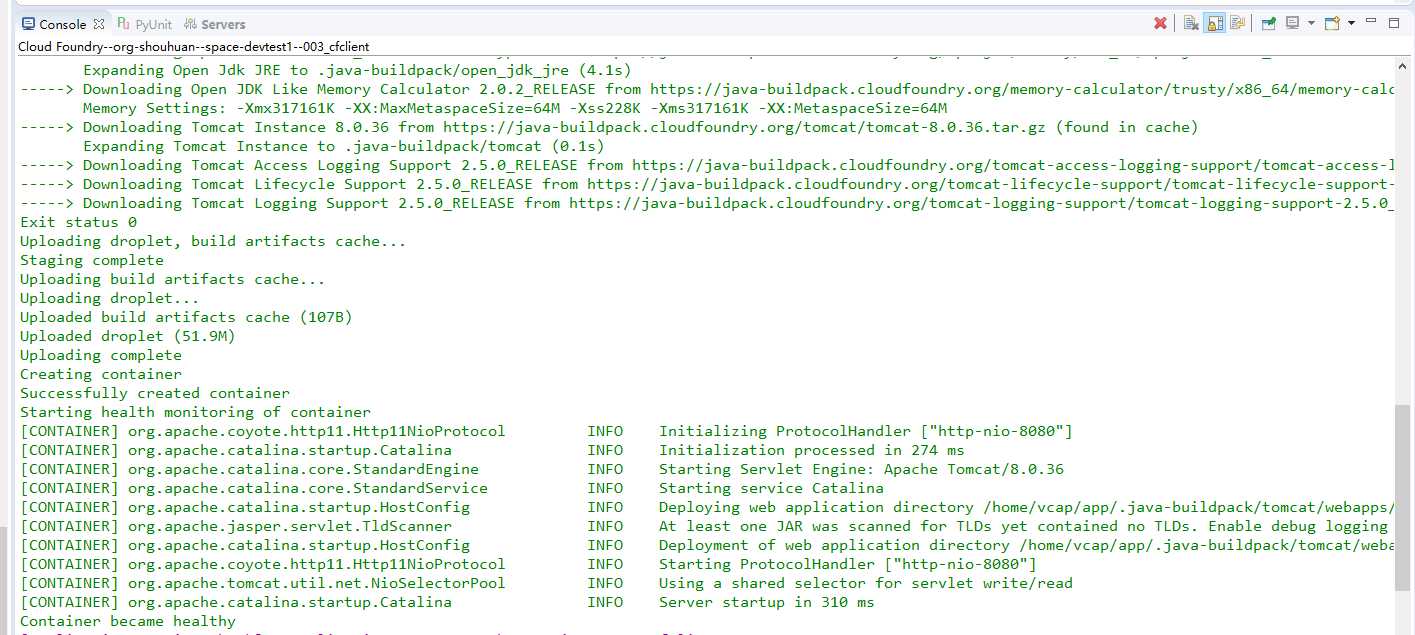Switch to the Console tab
Image resolution: width=1415 pixels, height=635 pixels.
point(62,24)
